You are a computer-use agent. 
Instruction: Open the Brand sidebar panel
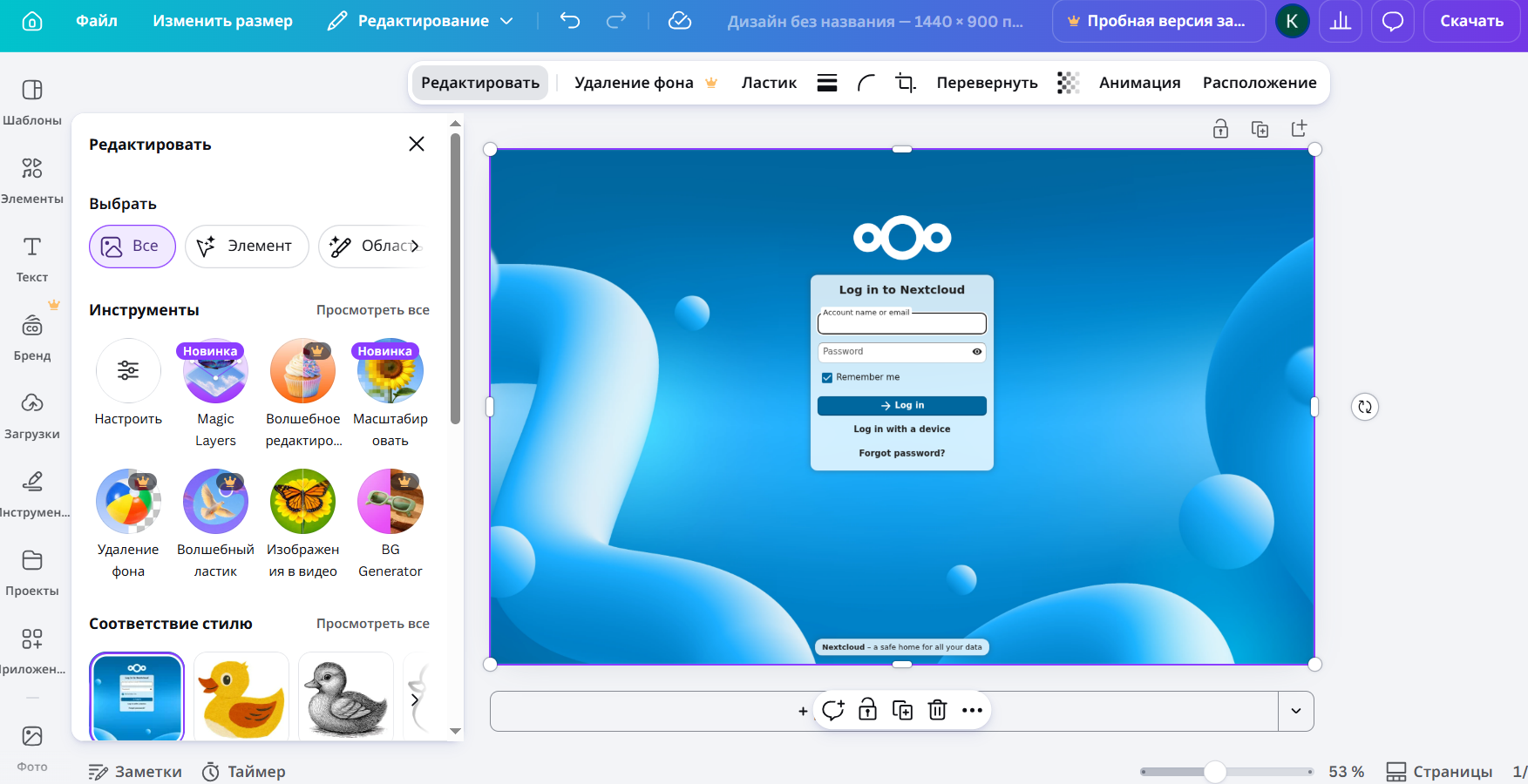(32, 337)
